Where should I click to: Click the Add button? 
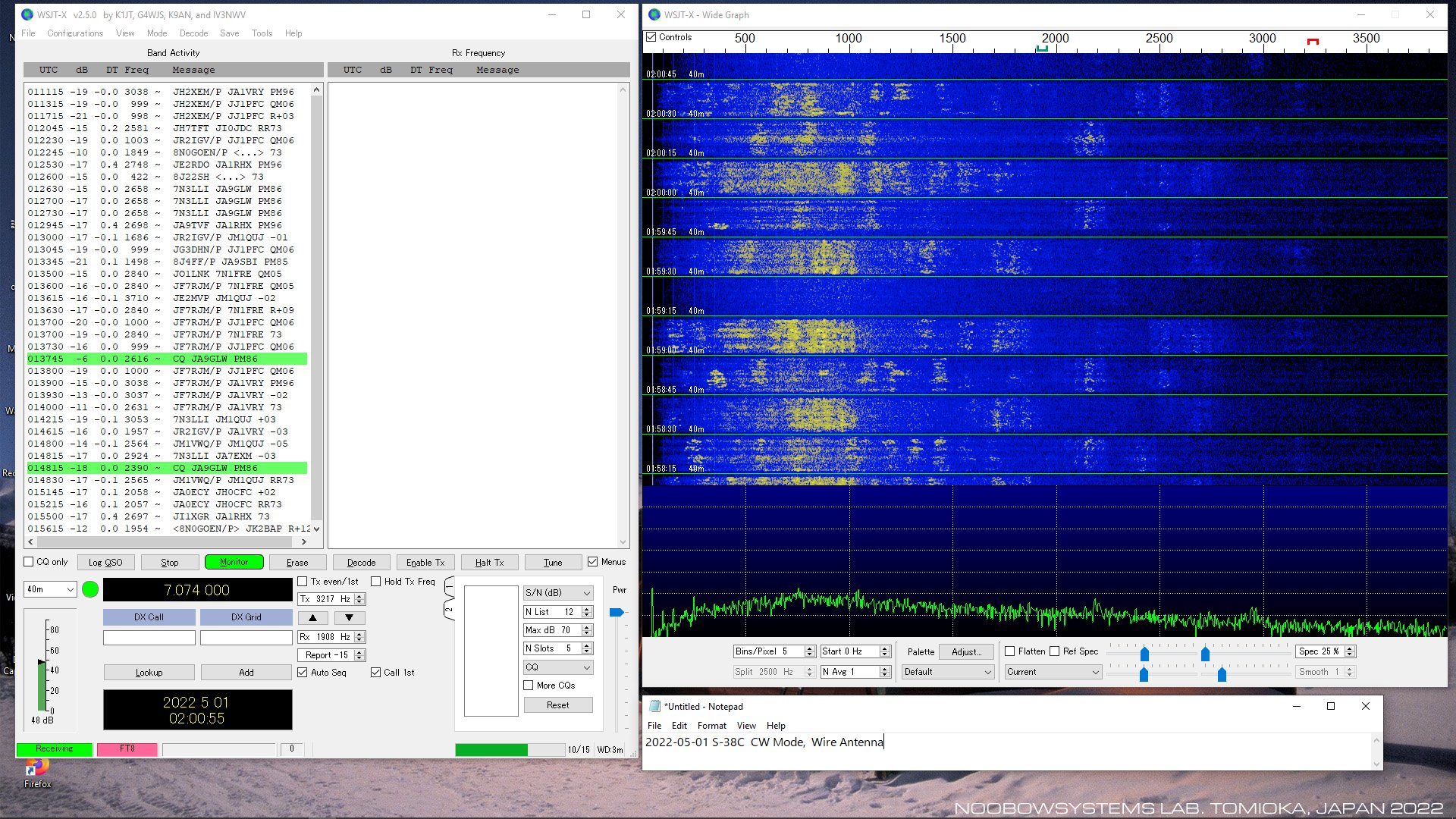coord(246,673)
